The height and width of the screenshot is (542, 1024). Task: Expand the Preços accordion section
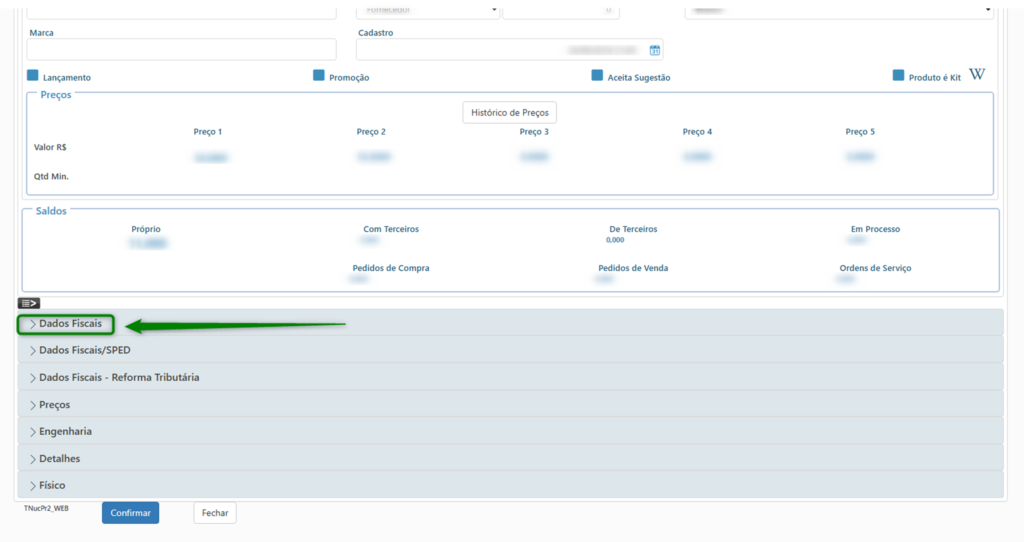point(54,405)
